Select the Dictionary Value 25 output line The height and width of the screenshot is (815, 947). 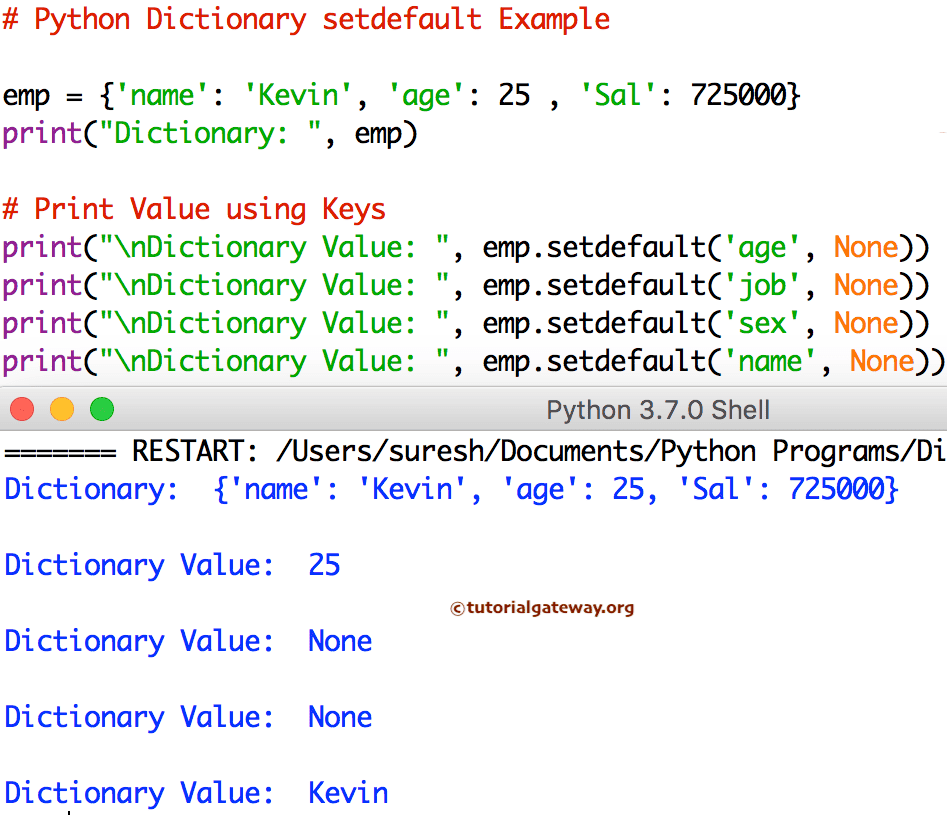click(170, 565)
